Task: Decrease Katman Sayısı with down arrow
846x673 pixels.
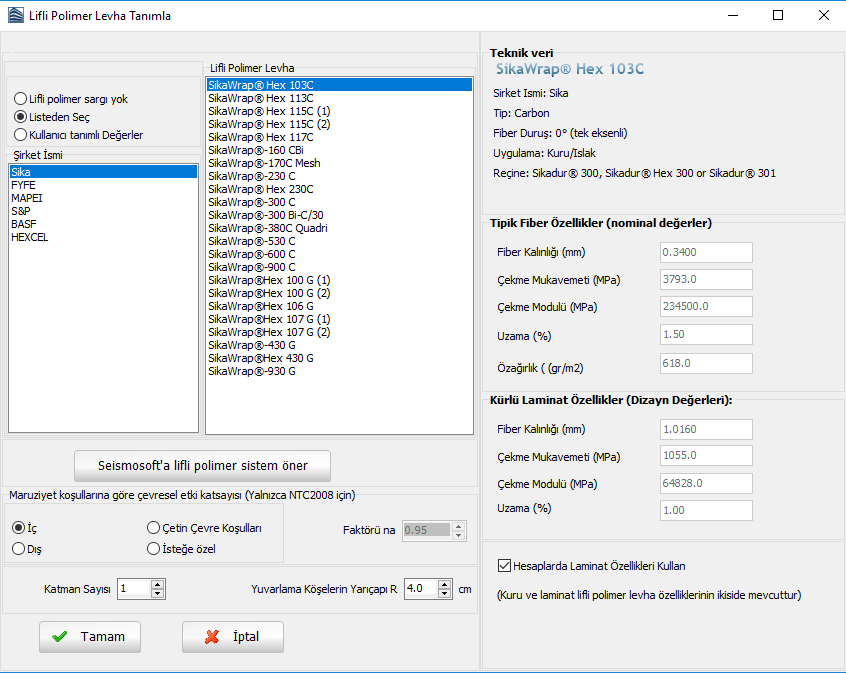Action: (x=157, y=594)
